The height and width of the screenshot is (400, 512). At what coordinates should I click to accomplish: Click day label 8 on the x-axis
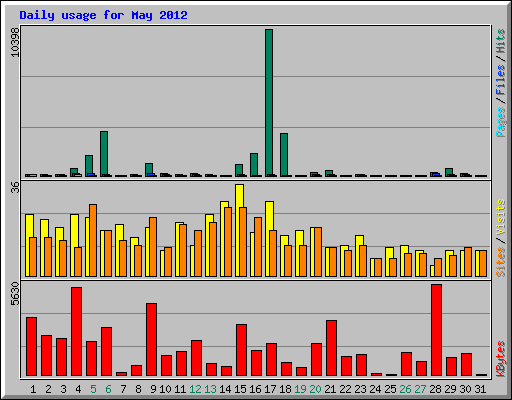coord(138,389)
